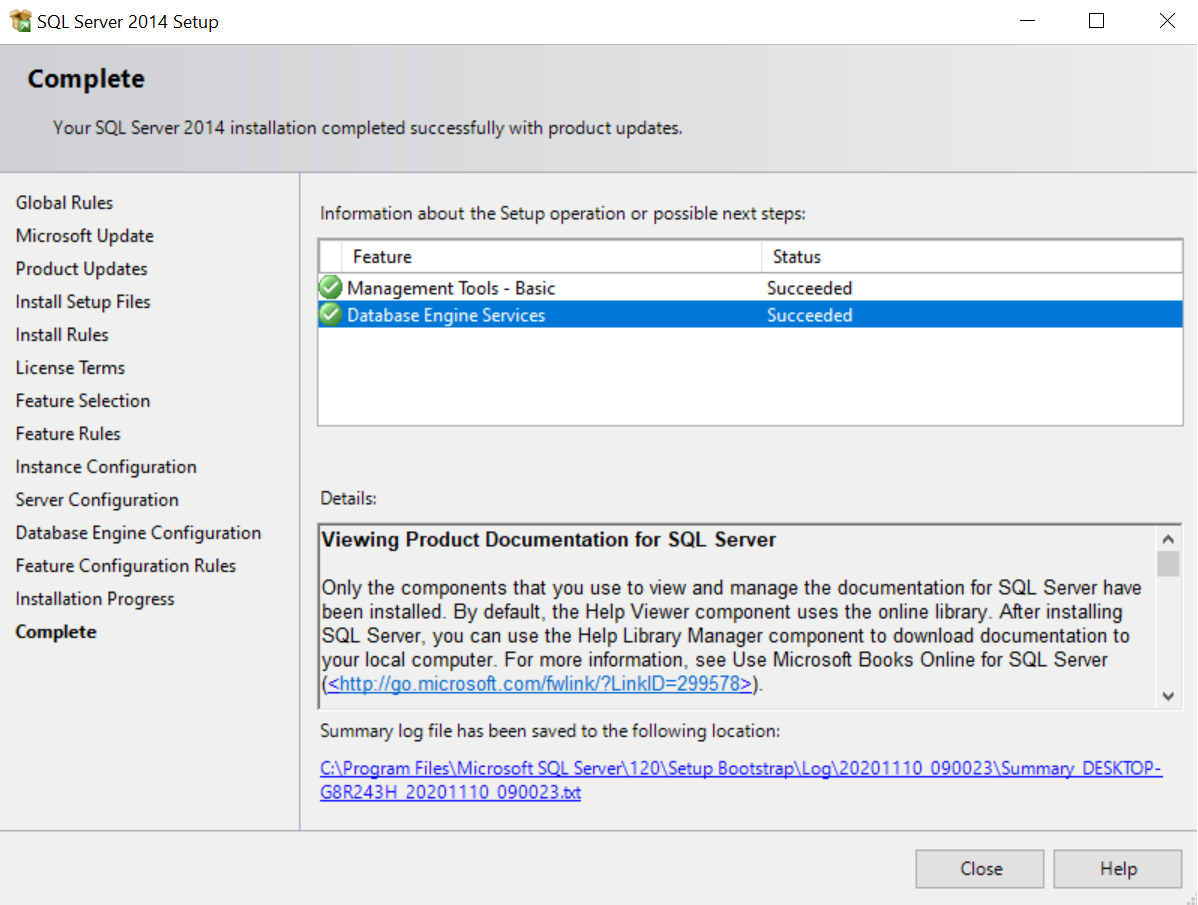Select Install Rules step
Screen dimensions: 1198x905
[x=62, y=335]
